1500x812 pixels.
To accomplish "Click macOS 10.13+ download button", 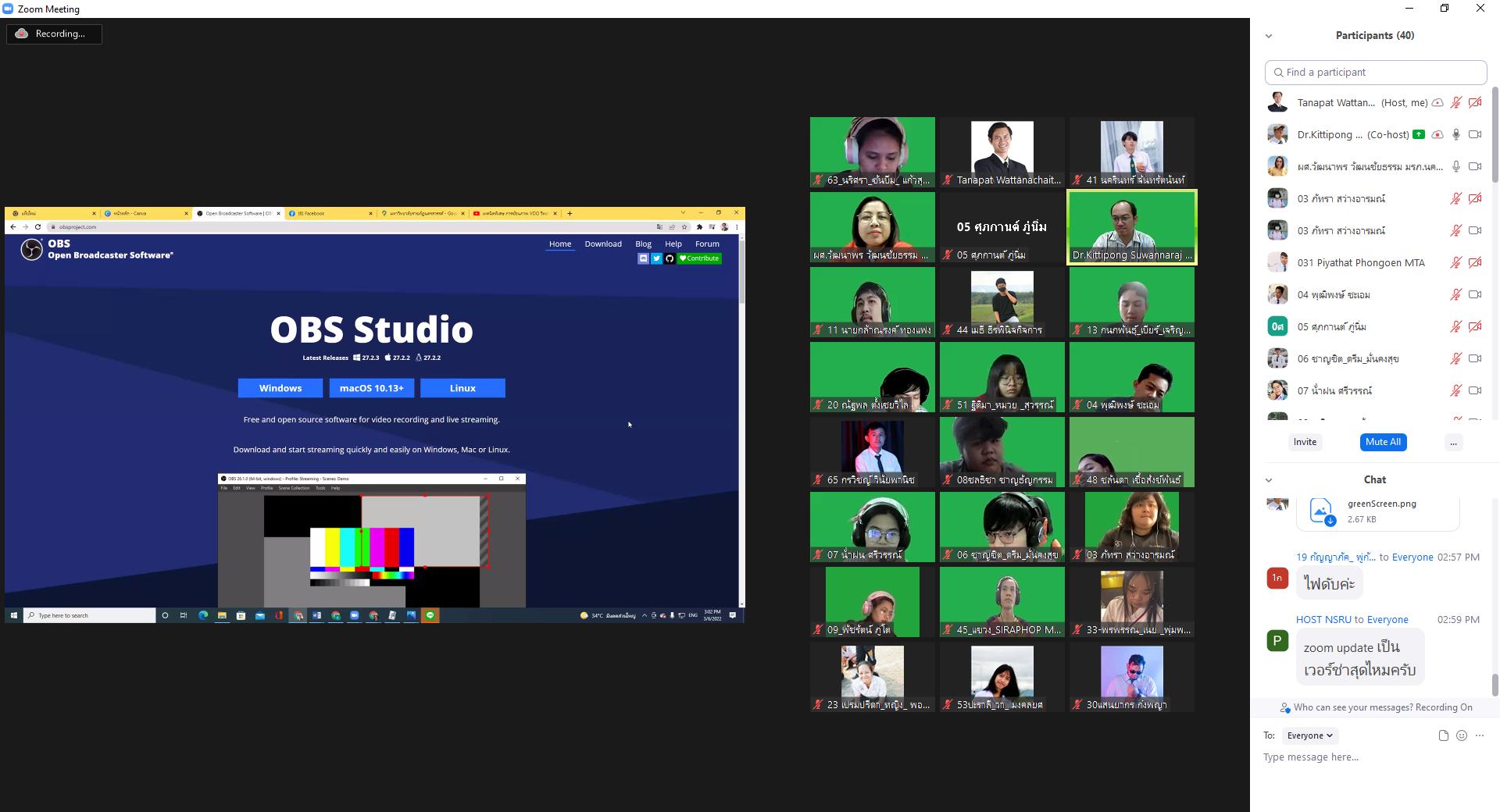I will 372,388.
